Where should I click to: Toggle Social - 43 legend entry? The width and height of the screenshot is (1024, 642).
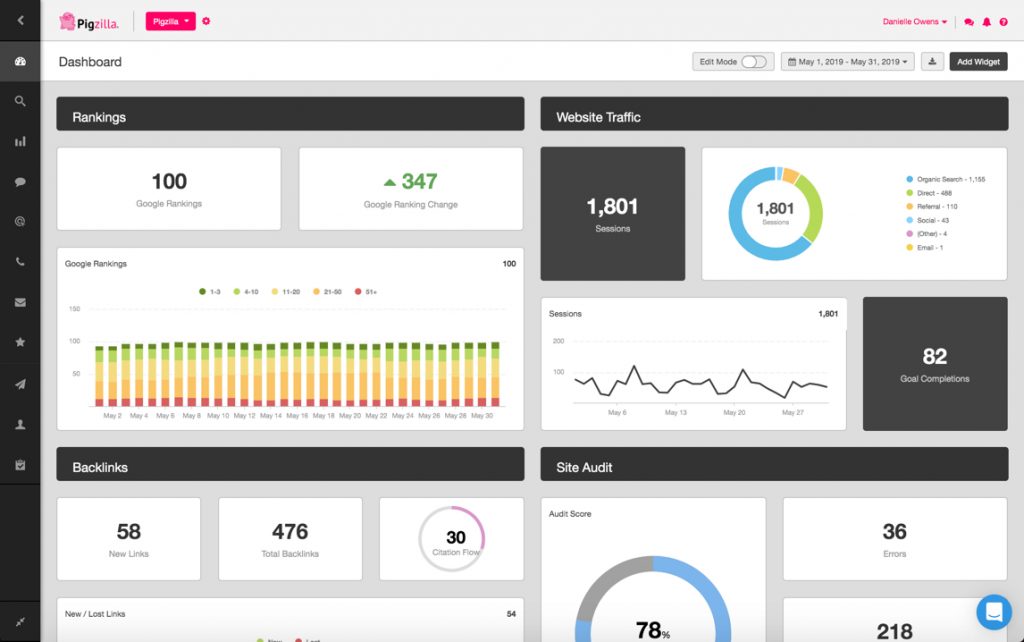[x=927, y=220]
